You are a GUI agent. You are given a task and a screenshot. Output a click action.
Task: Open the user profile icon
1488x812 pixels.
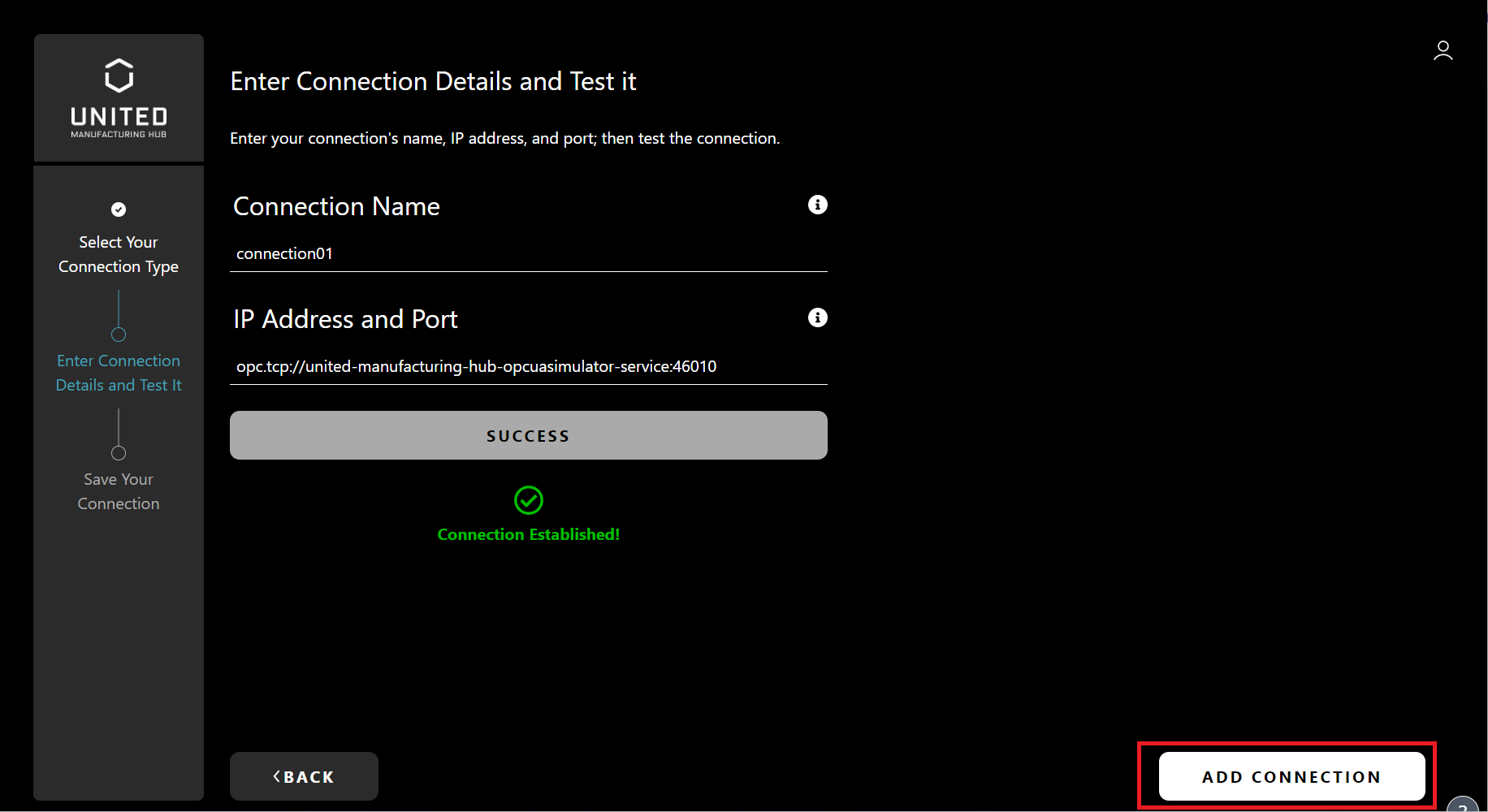point(1443,51)
